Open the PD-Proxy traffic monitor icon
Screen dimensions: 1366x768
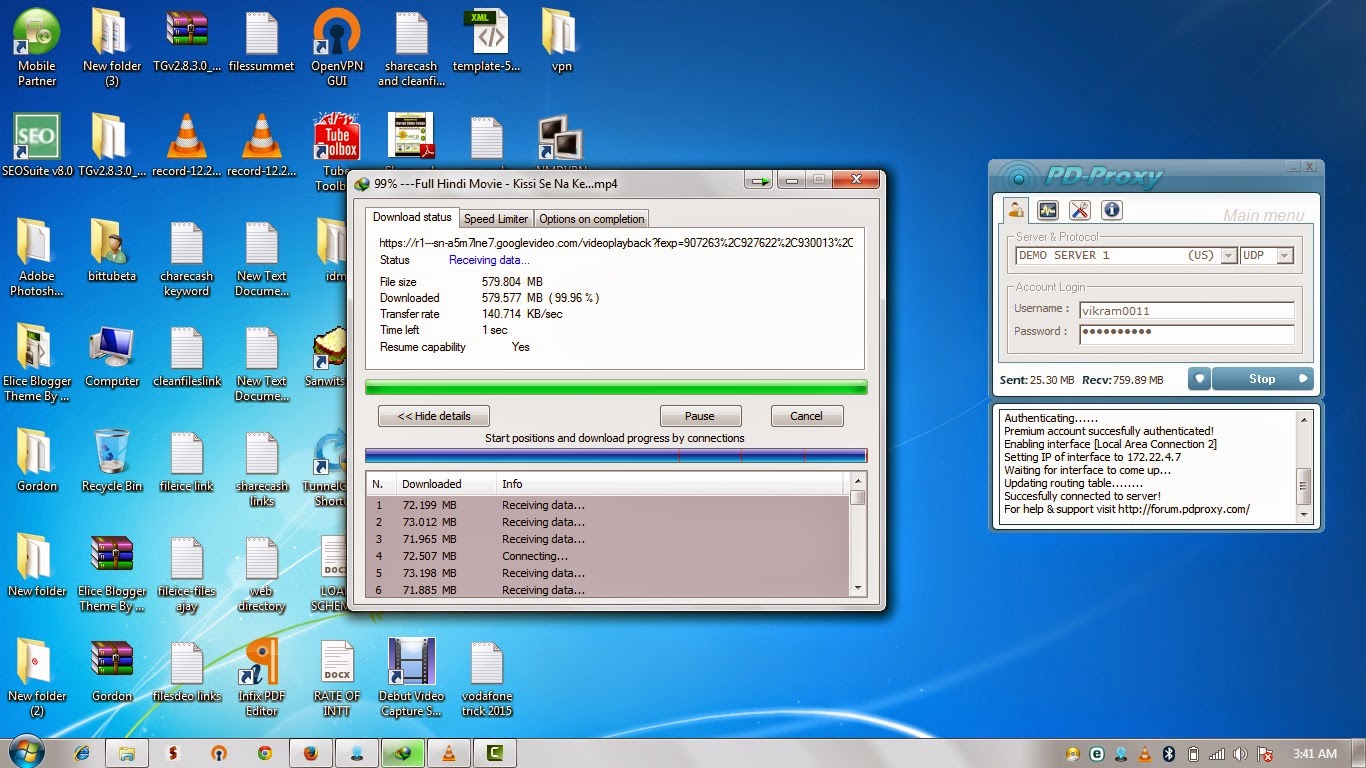coord(1048,210)
